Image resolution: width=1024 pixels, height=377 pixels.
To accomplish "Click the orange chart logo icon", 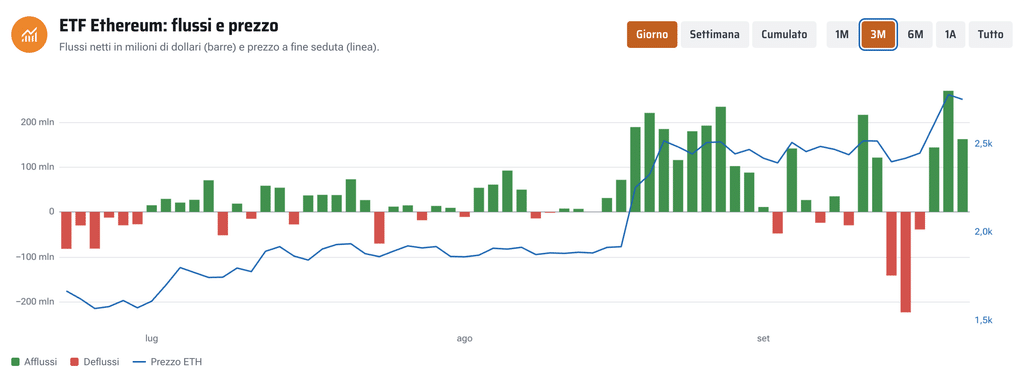I will 29,35.
